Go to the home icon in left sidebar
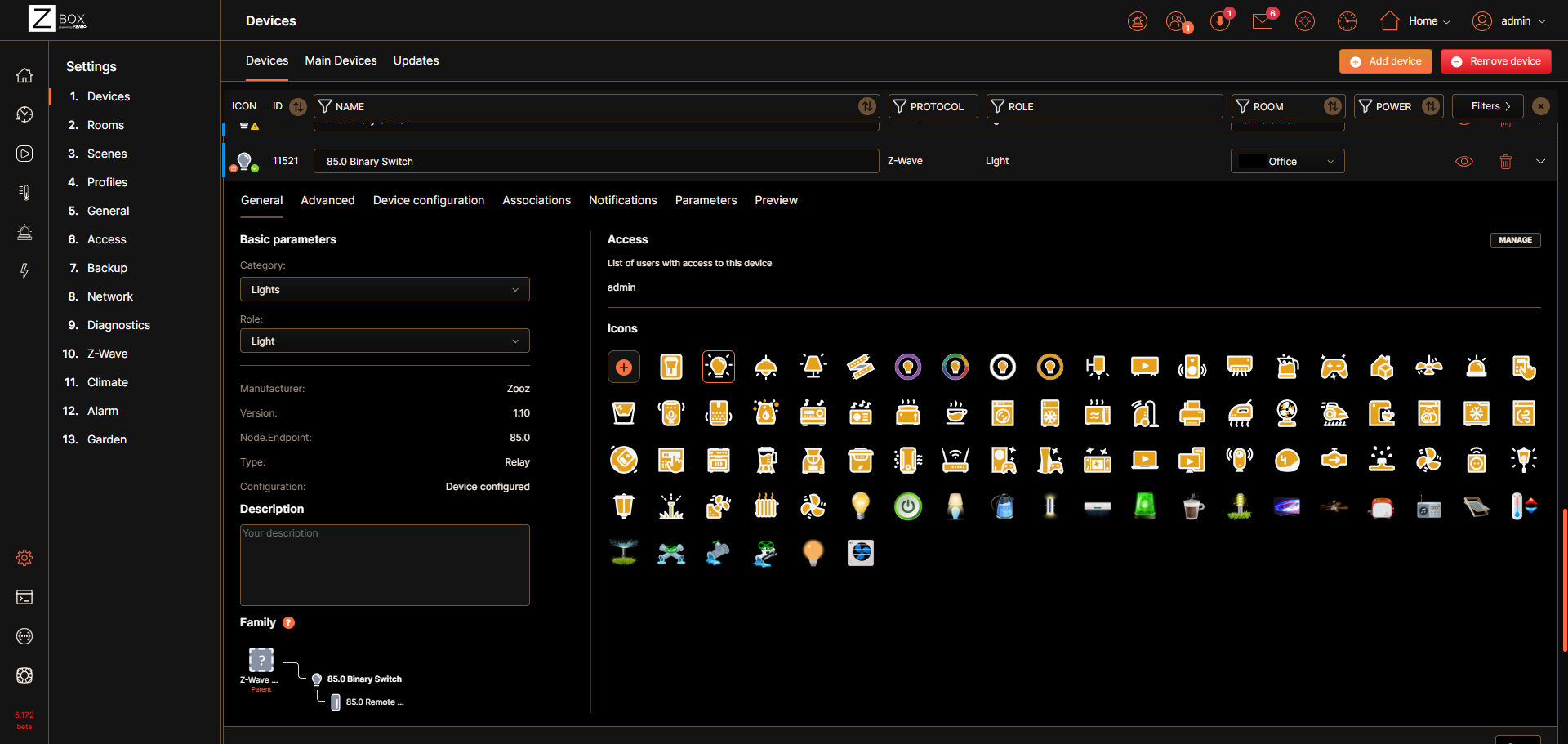This screenshot has height=744, width=1568. 24,75
